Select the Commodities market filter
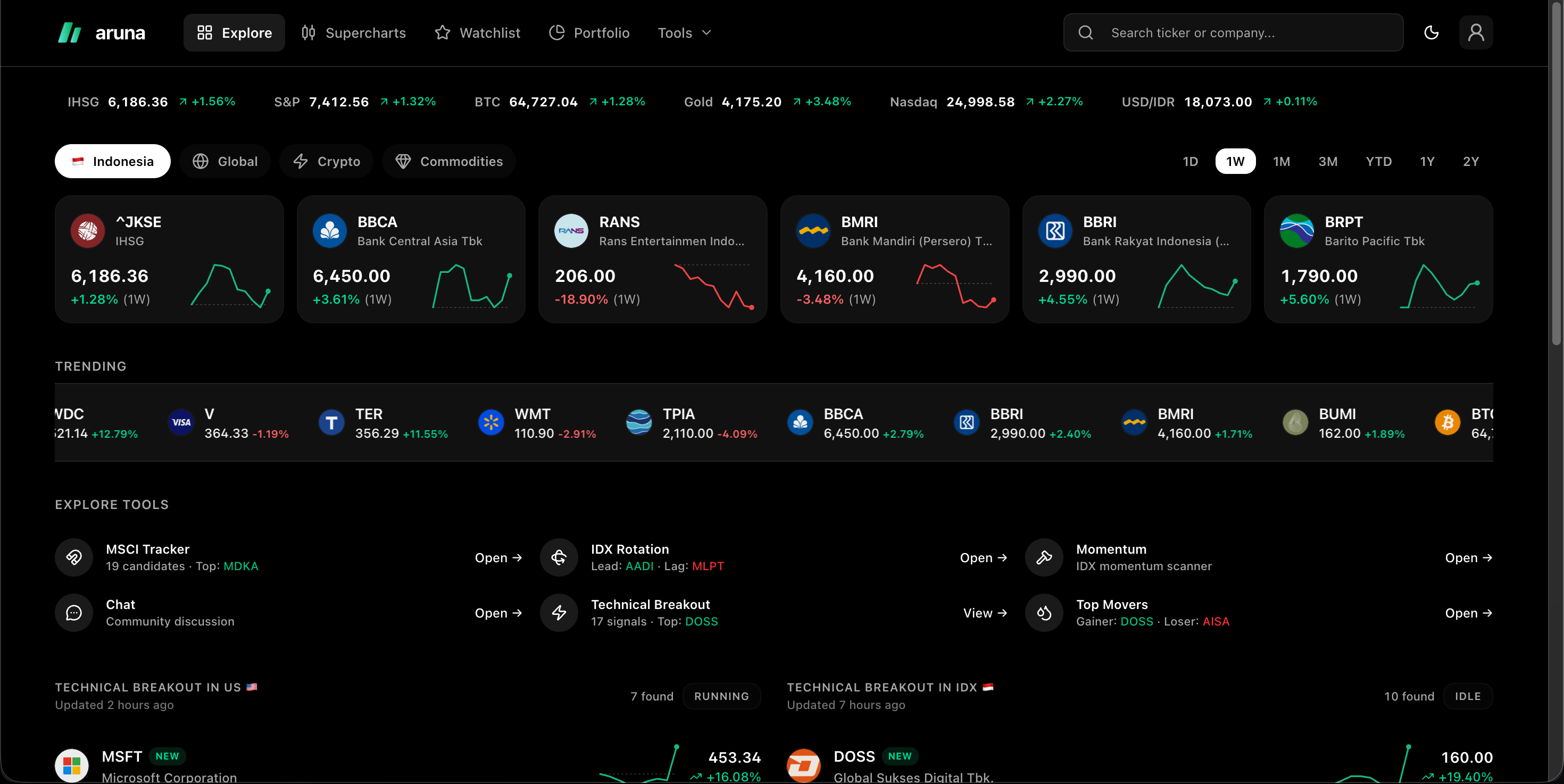The height and width of the screenshot is (784, 1564). click(450, 161)
